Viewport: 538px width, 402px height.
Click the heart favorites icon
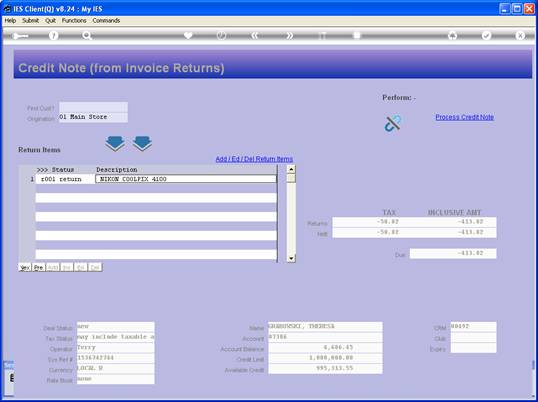tap(188, 35)
